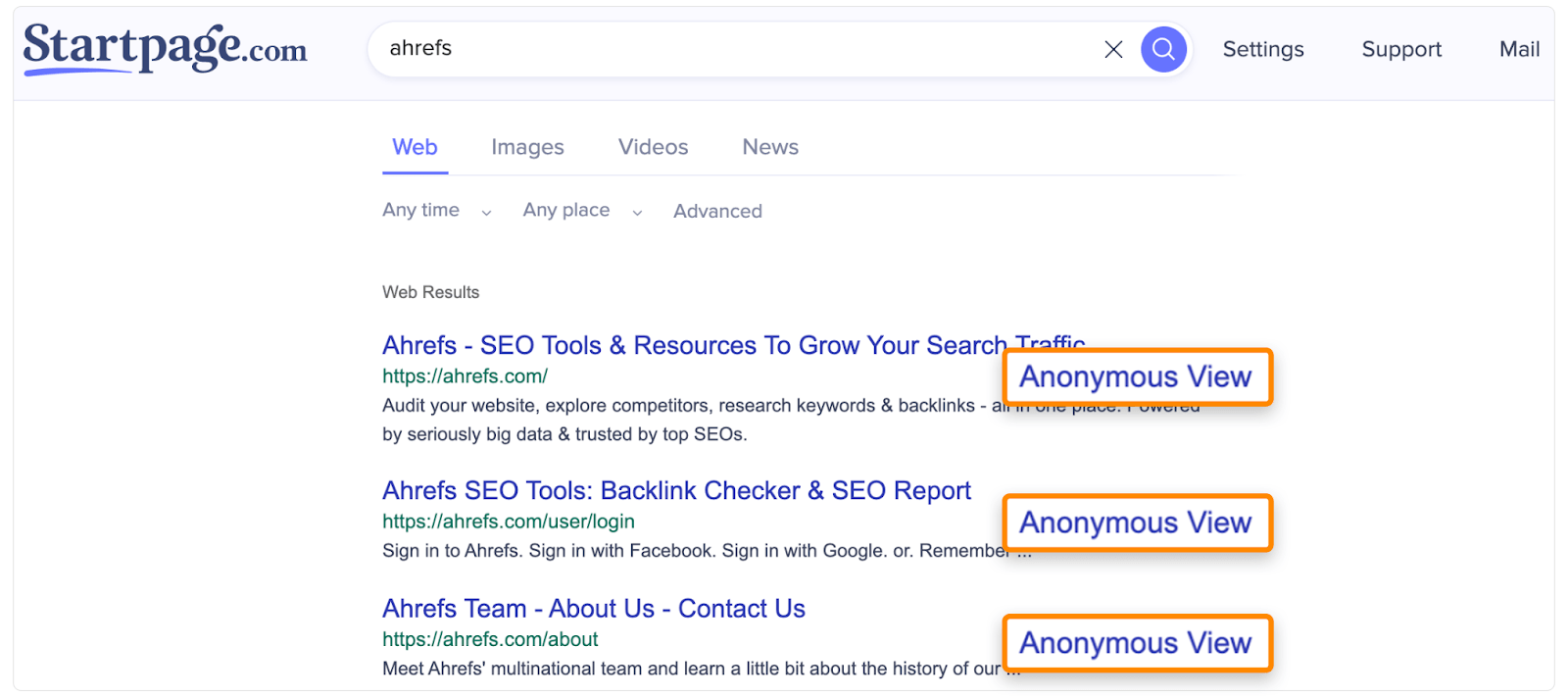Screen dimensions: 1568x697
Task: Go to the Startpage.com logo home link
Action: coord(165,49)
